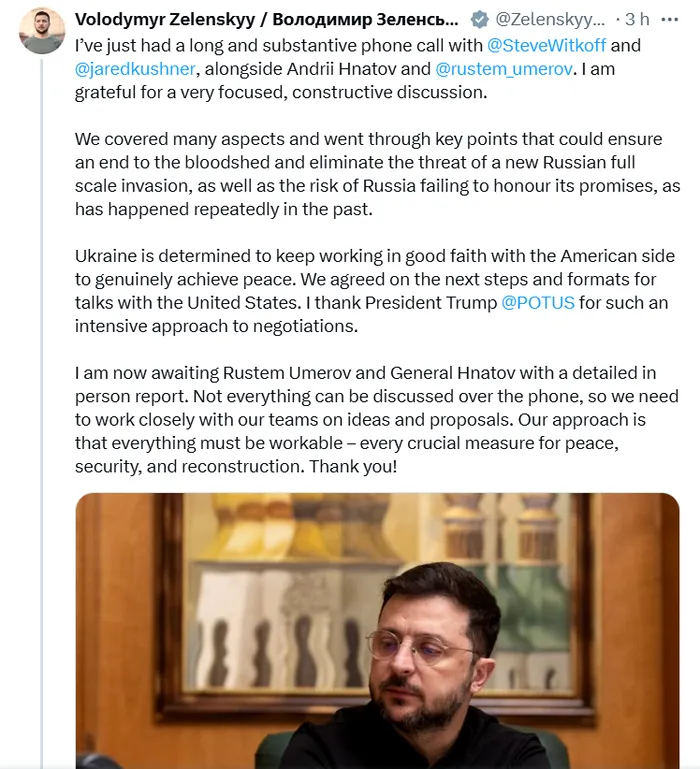Viewport: 700px width, 769px height.
Task: Click Zelenskyy's profile avatar picture
Action: pos(42,31)
